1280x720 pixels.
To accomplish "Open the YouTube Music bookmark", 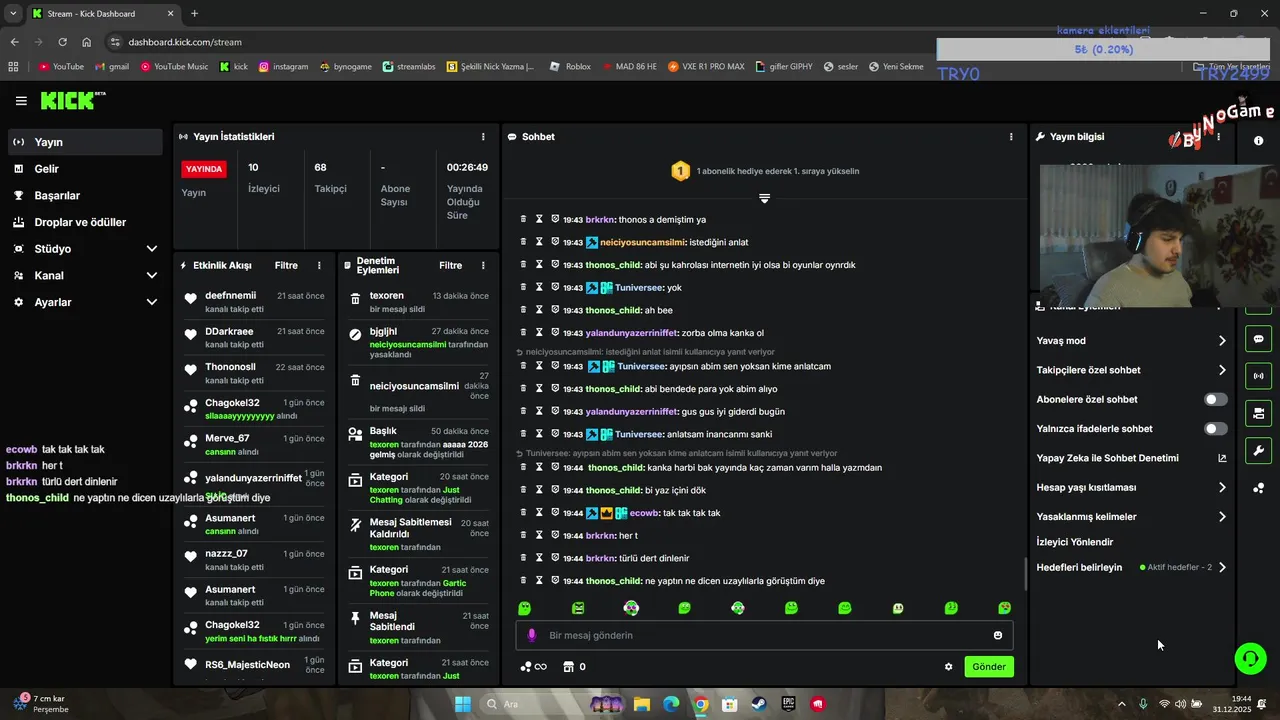I will click(174, 67).
